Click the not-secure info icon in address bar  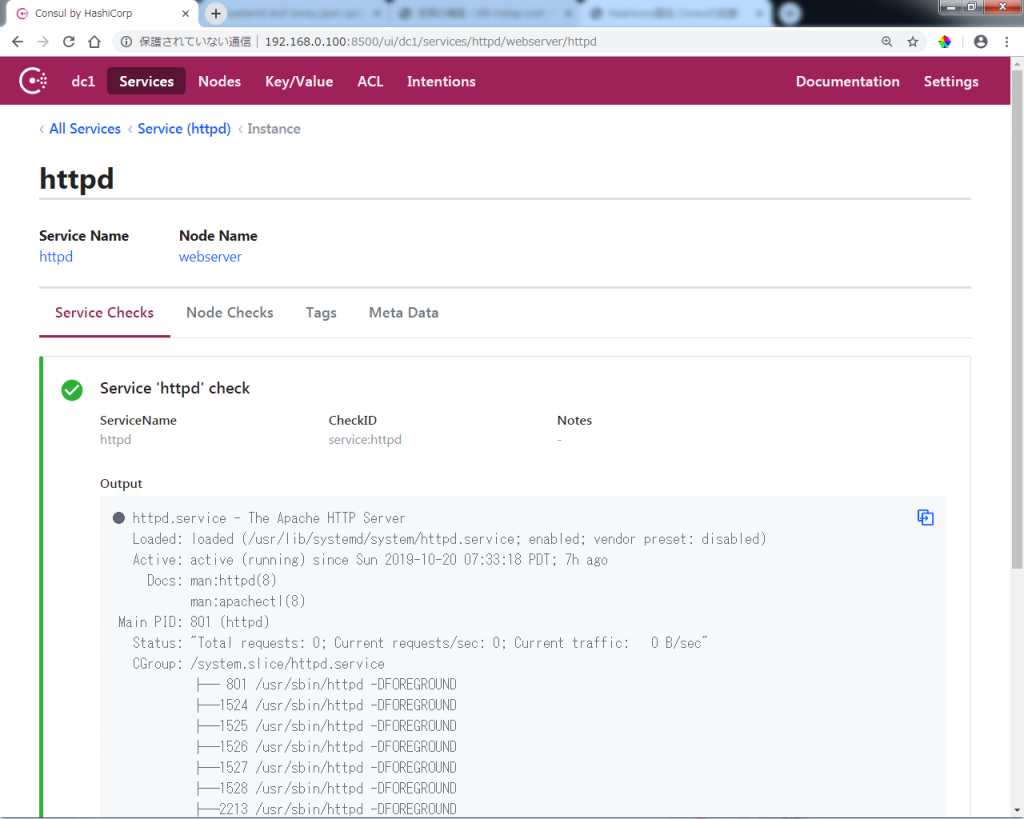point(126,42)
